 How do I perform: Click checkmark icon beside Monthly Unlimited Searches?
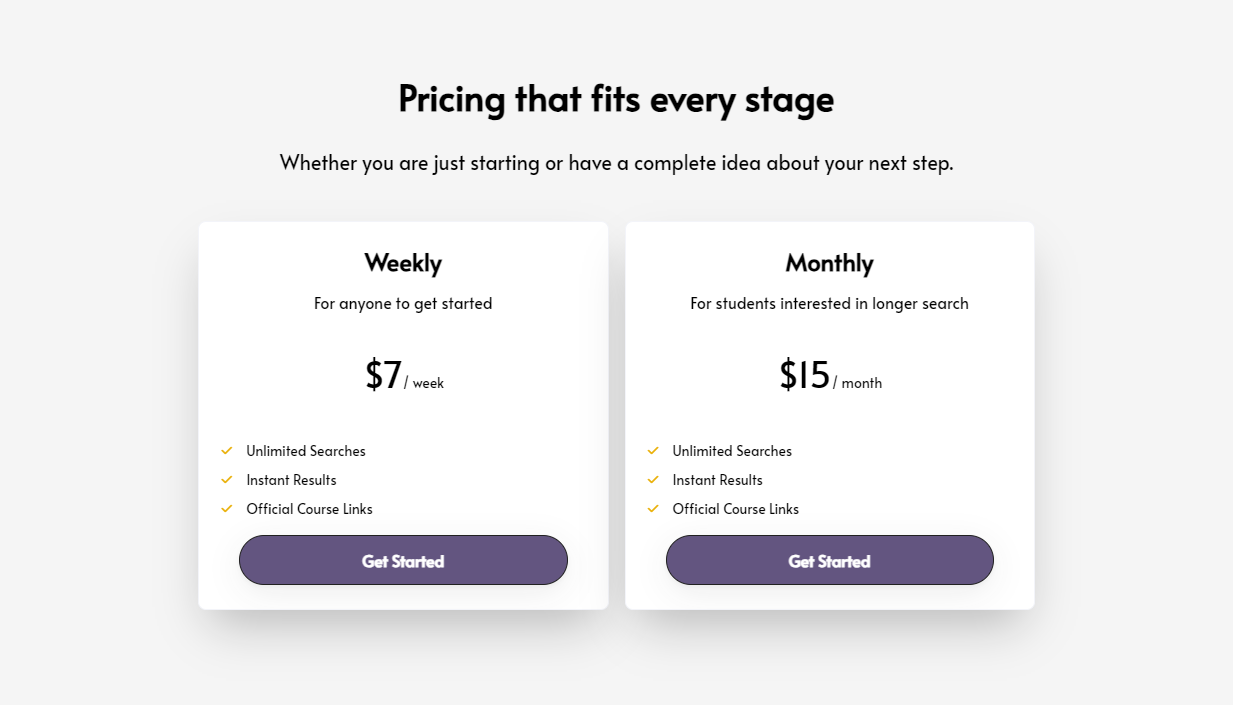click(x=653, y=451)
